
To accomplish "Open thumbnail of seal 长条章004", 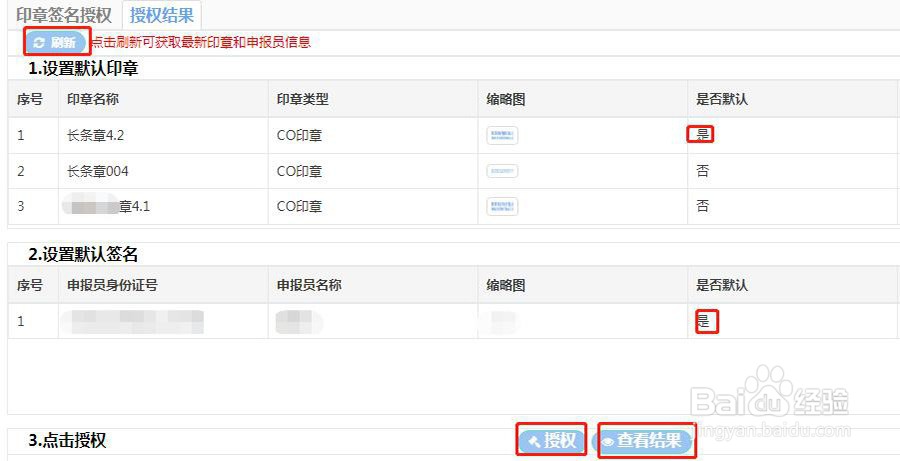I will coord(502,171).
